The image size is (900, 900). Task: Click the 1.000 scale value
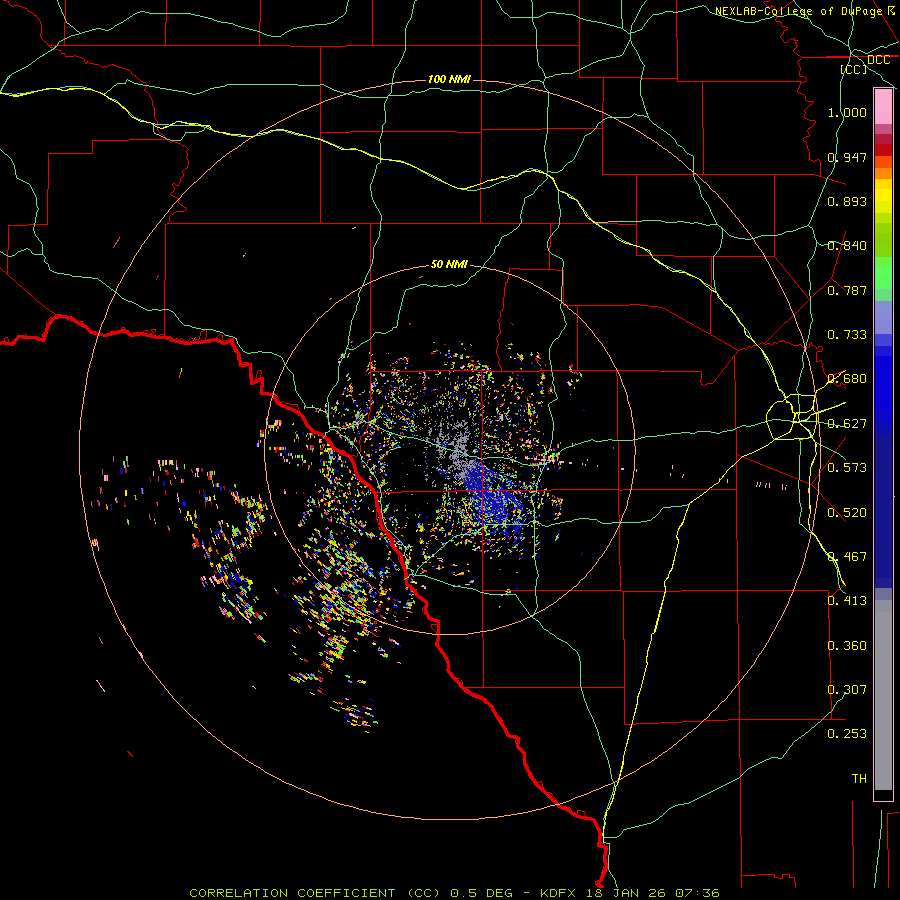(x=847, y=112)
